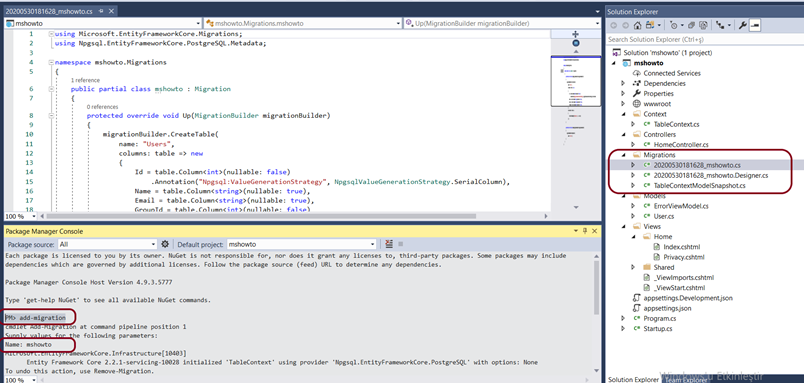Click the split editor icon above scrollbar
The image size is (804, 383).
pyautogui.click(x=575, y=33)
